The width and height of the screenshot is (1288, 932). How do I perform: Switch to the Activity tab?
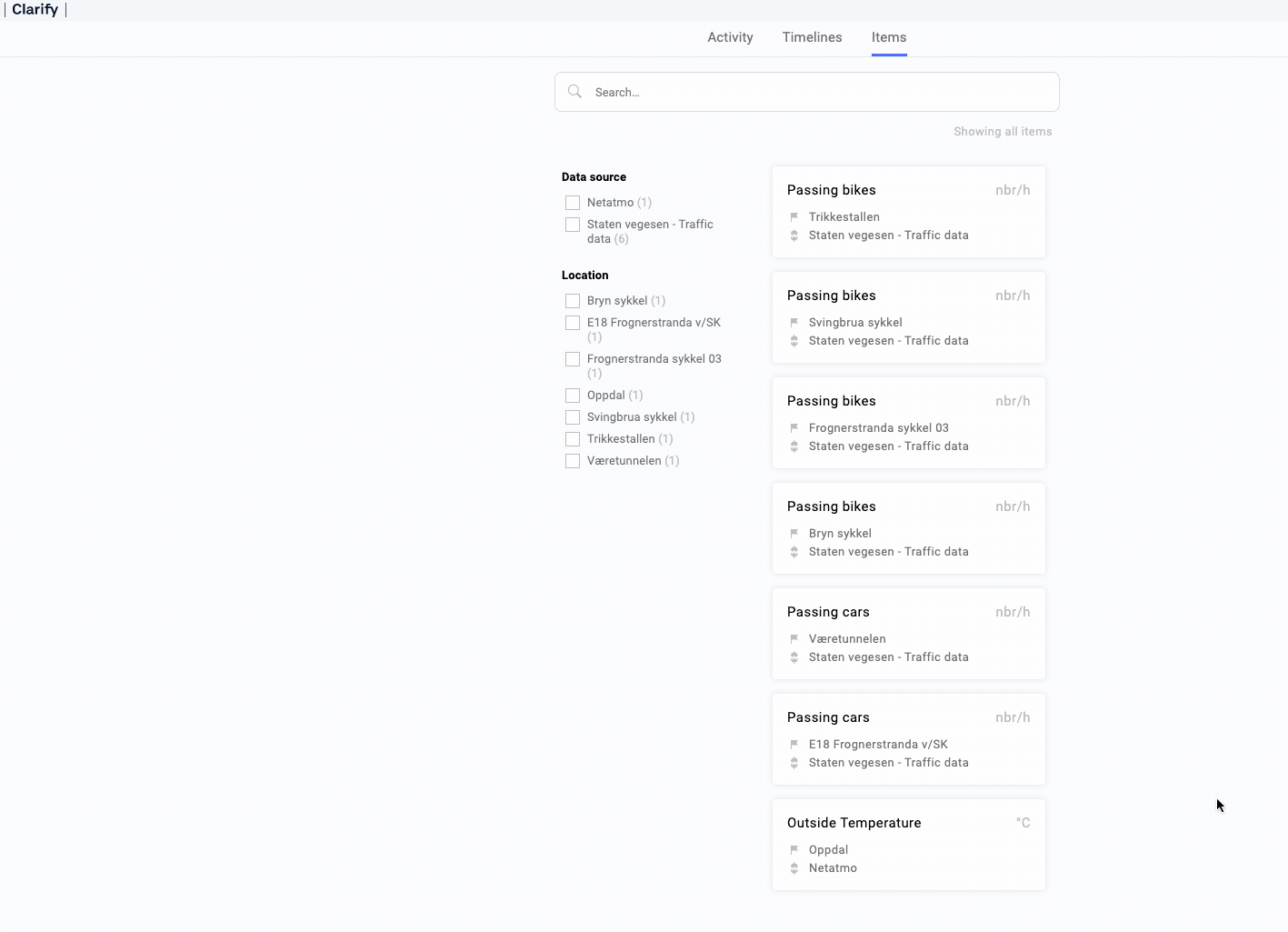coord(730,37)
